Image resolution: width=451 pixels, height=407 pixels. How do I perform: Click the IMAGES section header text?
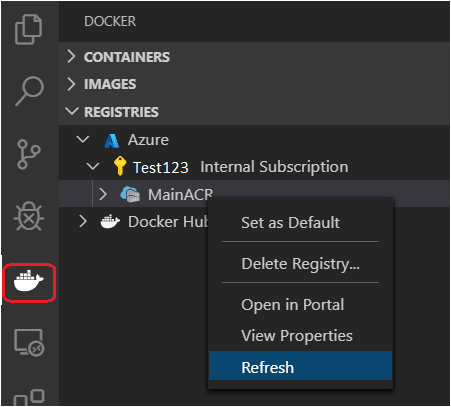110,84
